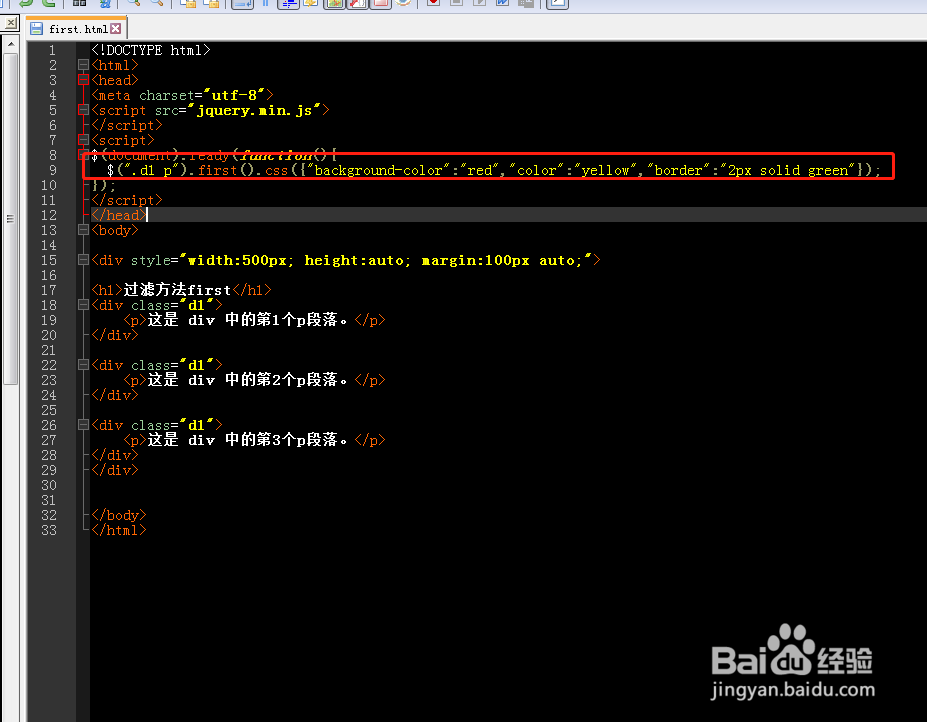This screenshot has width=927, height=722.
Task: Click the left panel scrollbar up arrow
Action: (x=11, y=44)
